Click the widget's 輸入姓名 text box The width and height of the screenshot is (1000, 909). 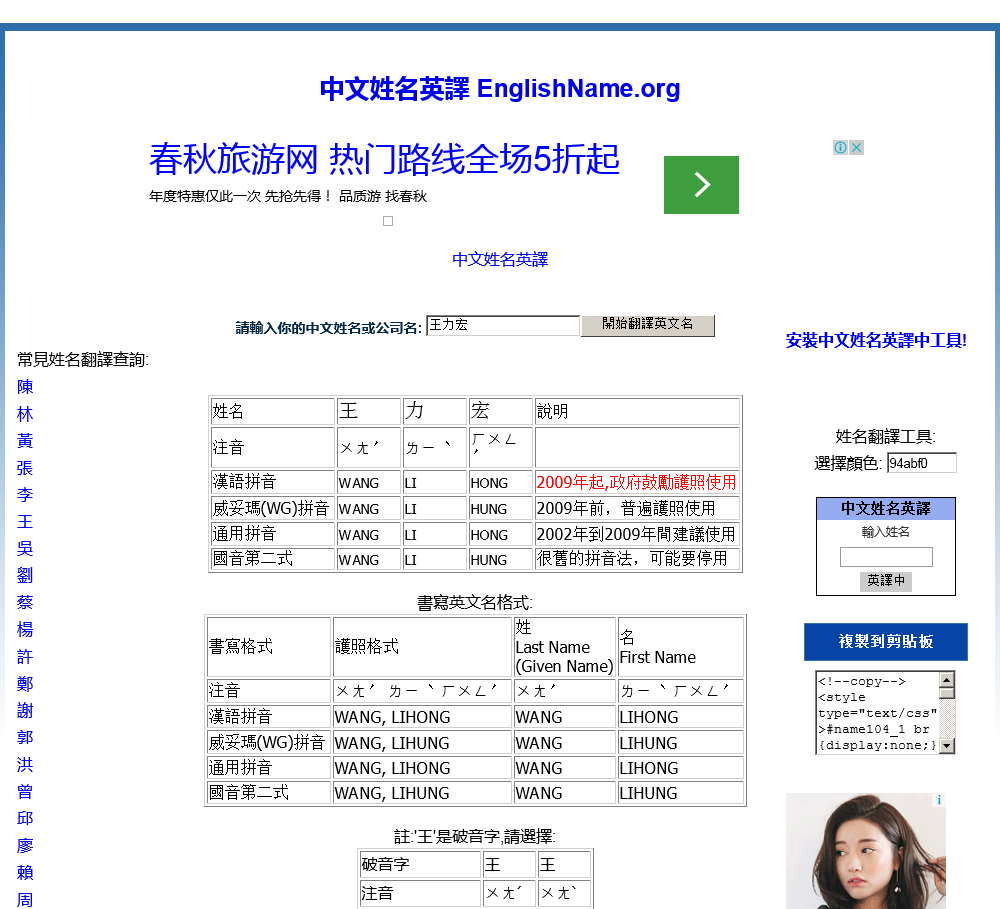point(886,557)
